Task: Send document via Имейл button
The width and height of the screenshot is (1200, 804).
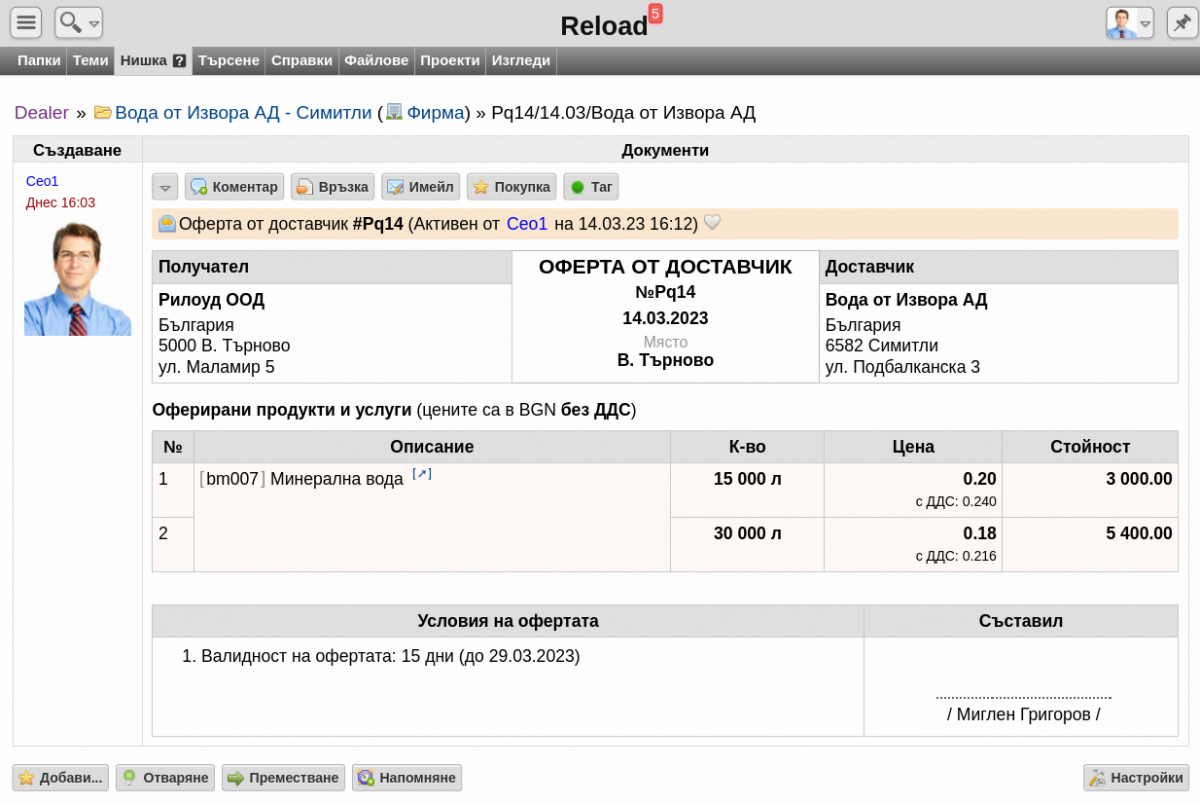Action: point(421,187)
